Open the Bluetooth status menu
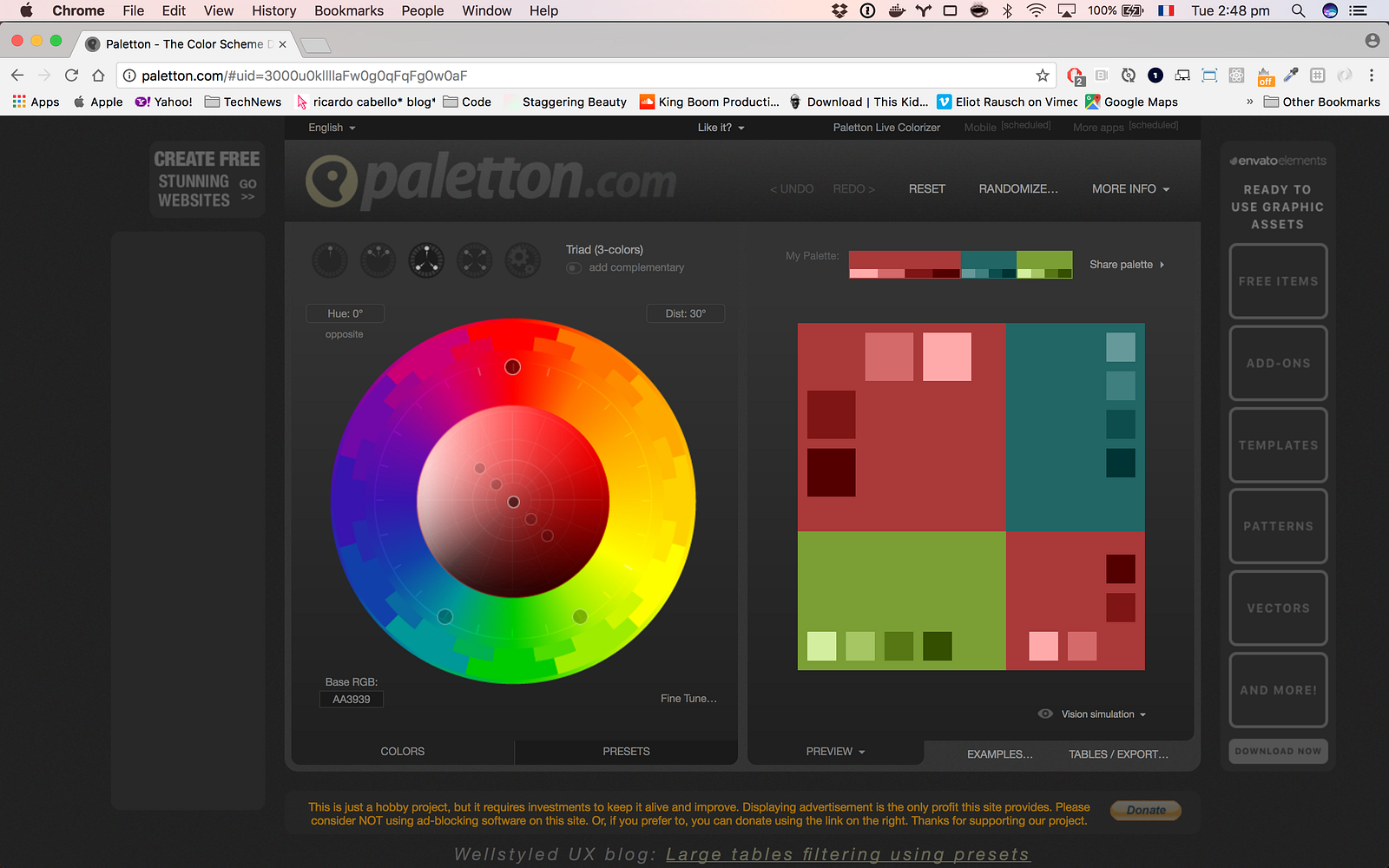The width and height of the screenshot is (1389, 868). [1007, 10]
